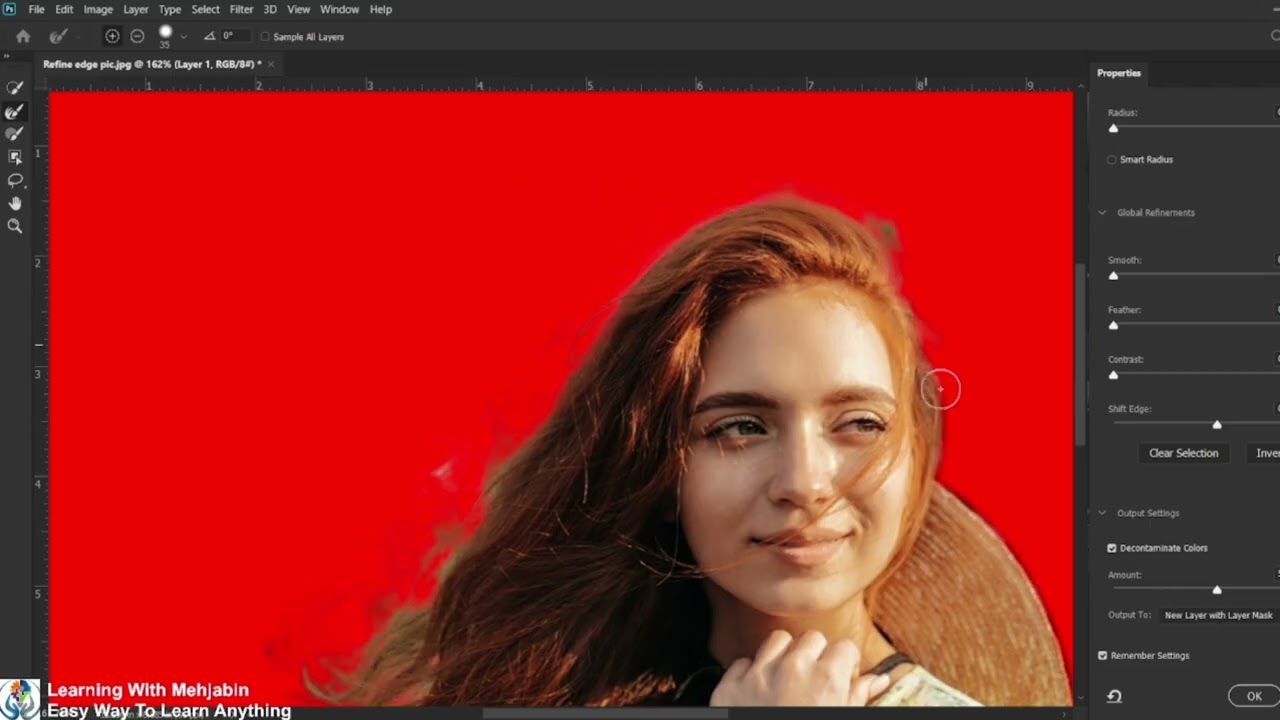Open the Help menu
1280x720 pixels.
pyautogui.click(x=381, y=9)
